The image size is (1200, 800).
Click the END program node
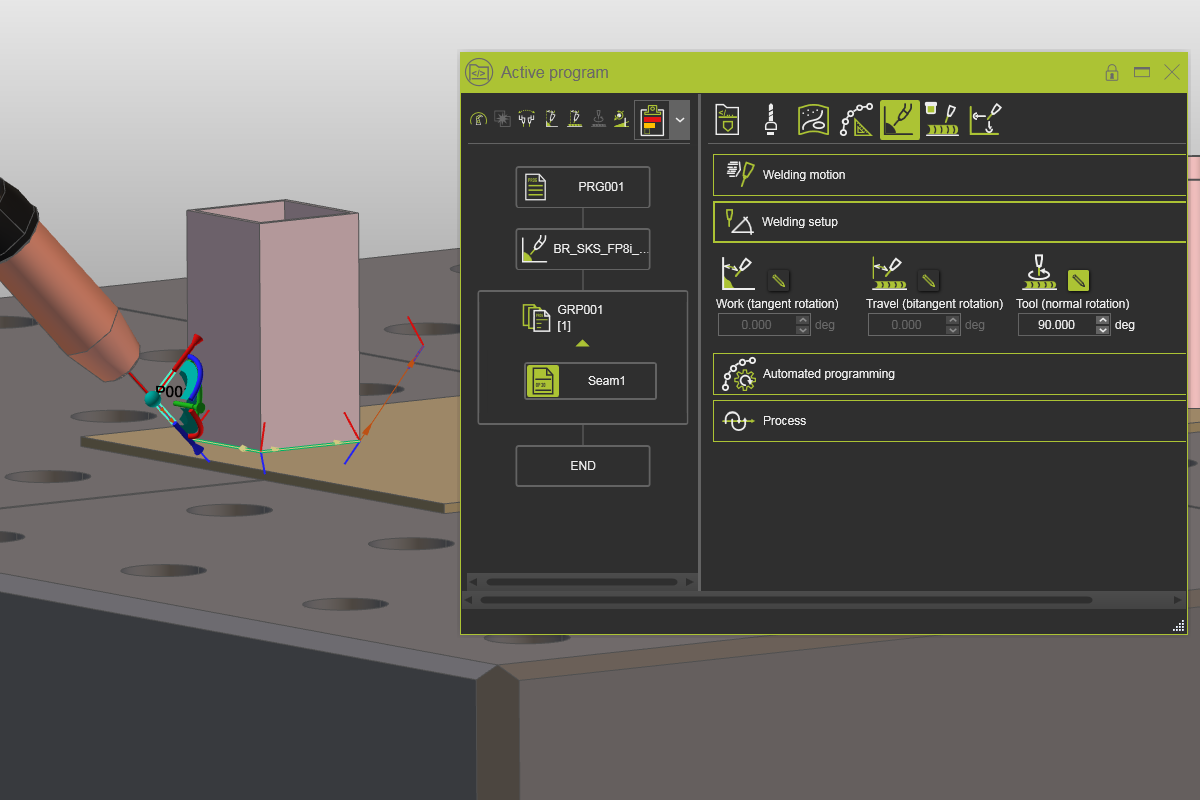(x=583, y=465)
